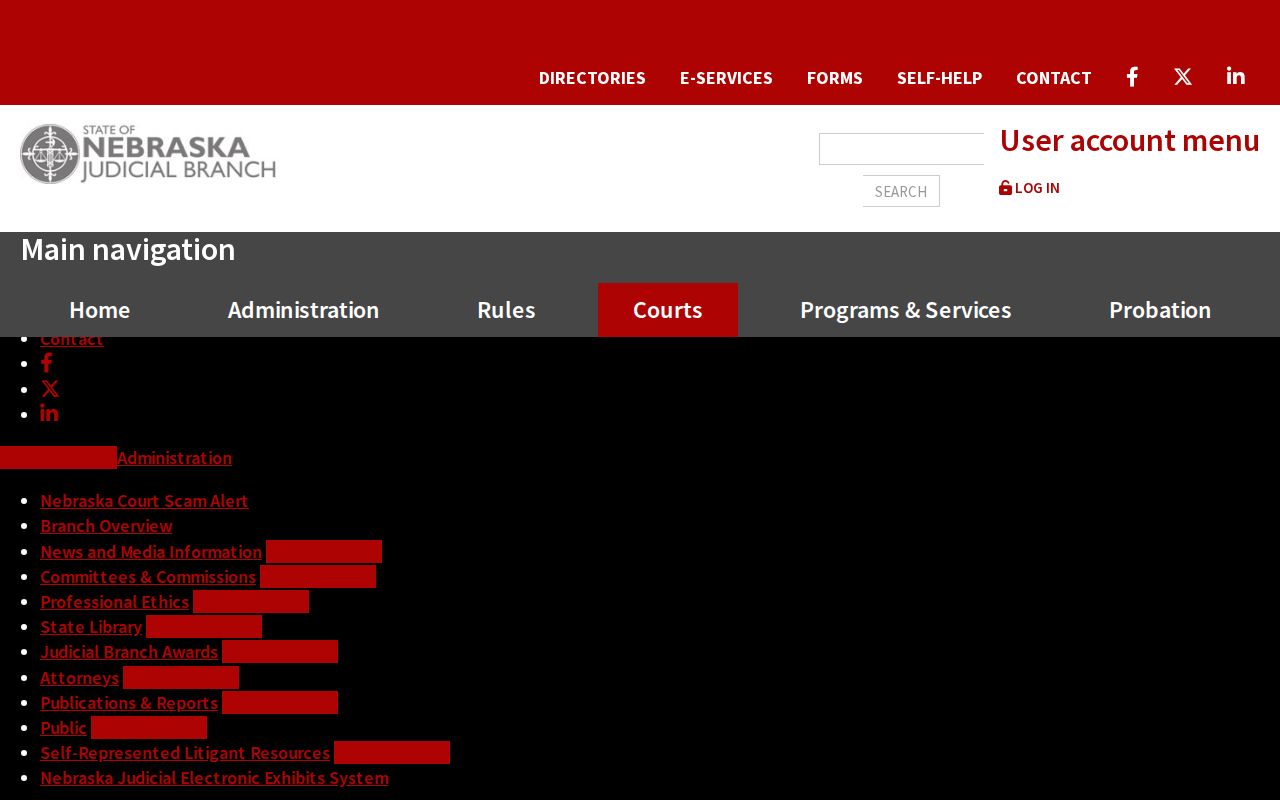Click the lock icon beside LOG IN
The width and height of the screenshot is (1280, 800).
1005,188
